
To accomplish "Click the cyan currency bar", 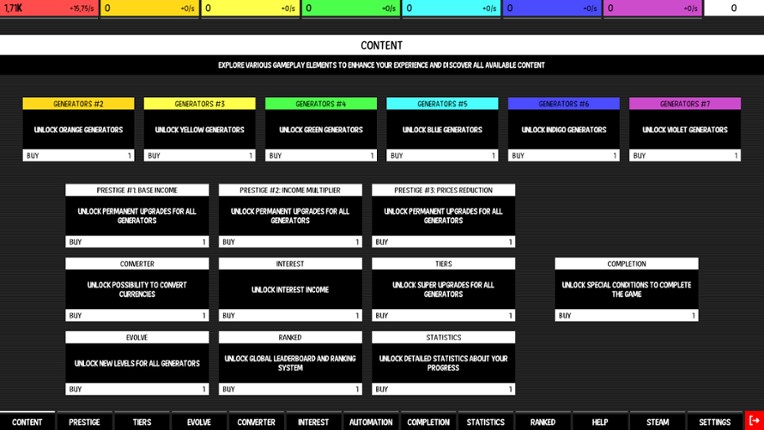I will pos(452,8).
